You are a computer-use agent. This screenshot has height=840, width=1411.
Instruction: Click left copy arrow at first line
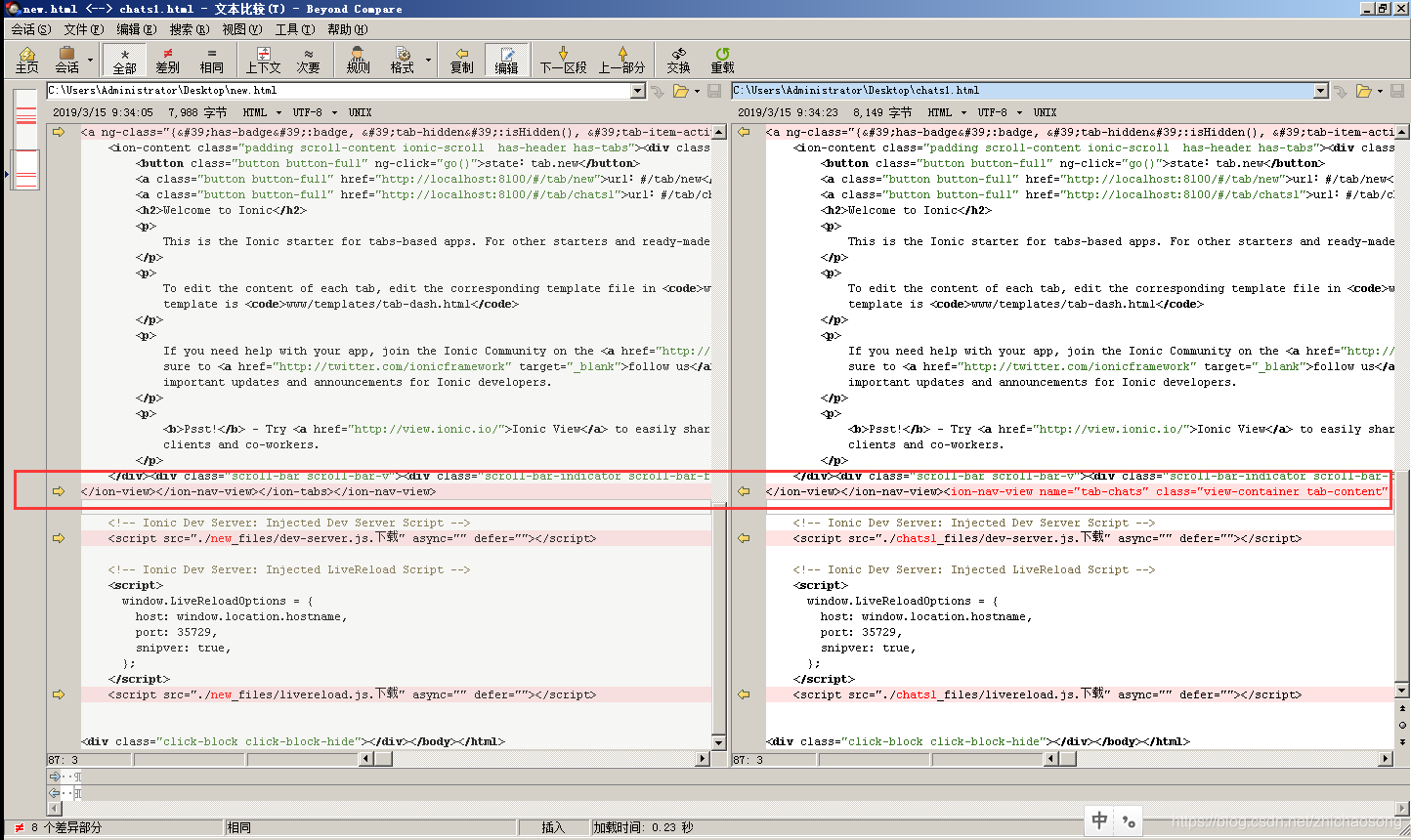[x=59, y=132]
